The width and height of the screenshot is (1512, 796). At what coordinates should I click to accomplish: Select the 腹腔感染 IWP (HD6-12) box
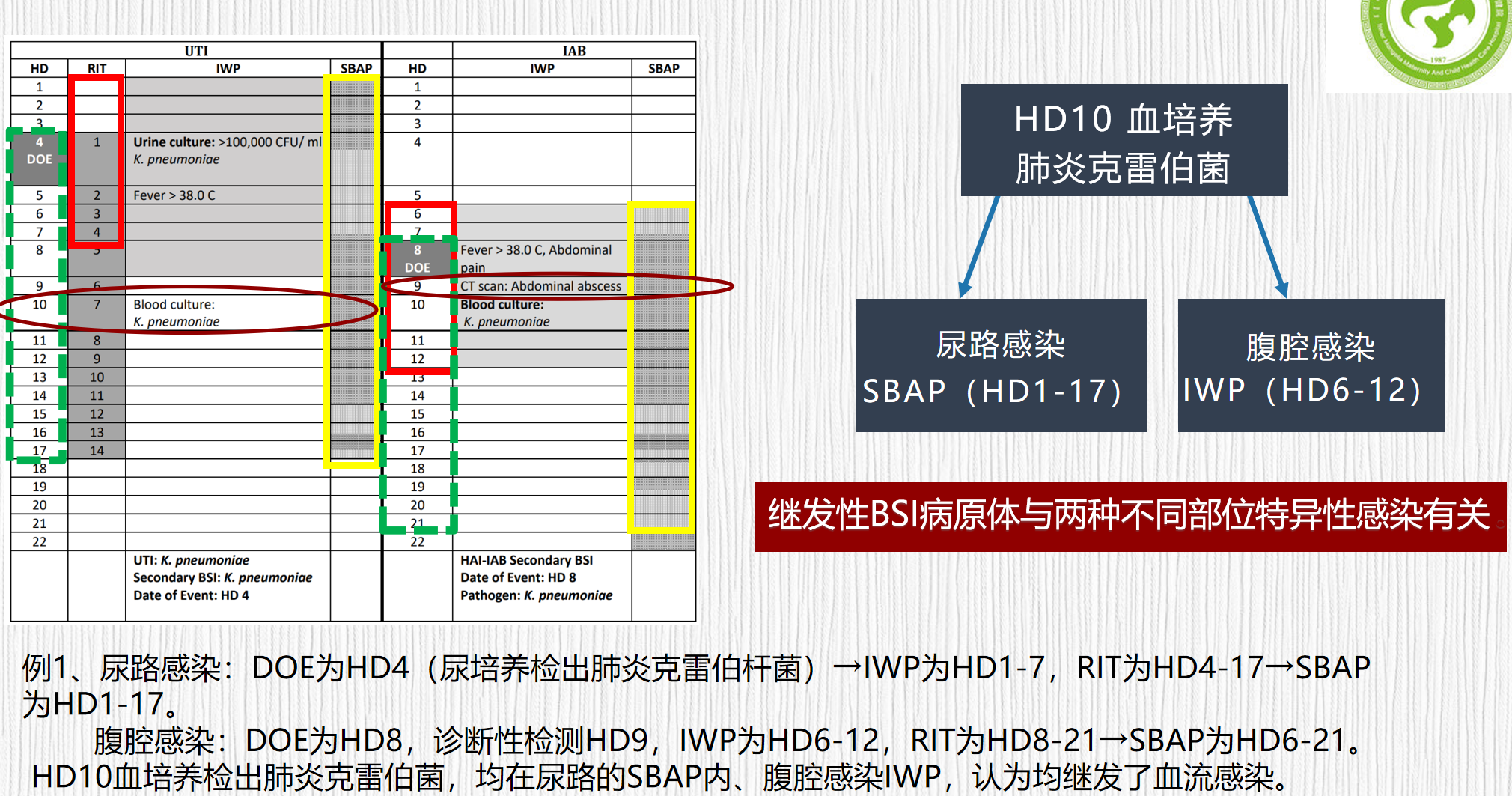(1310, 365)
